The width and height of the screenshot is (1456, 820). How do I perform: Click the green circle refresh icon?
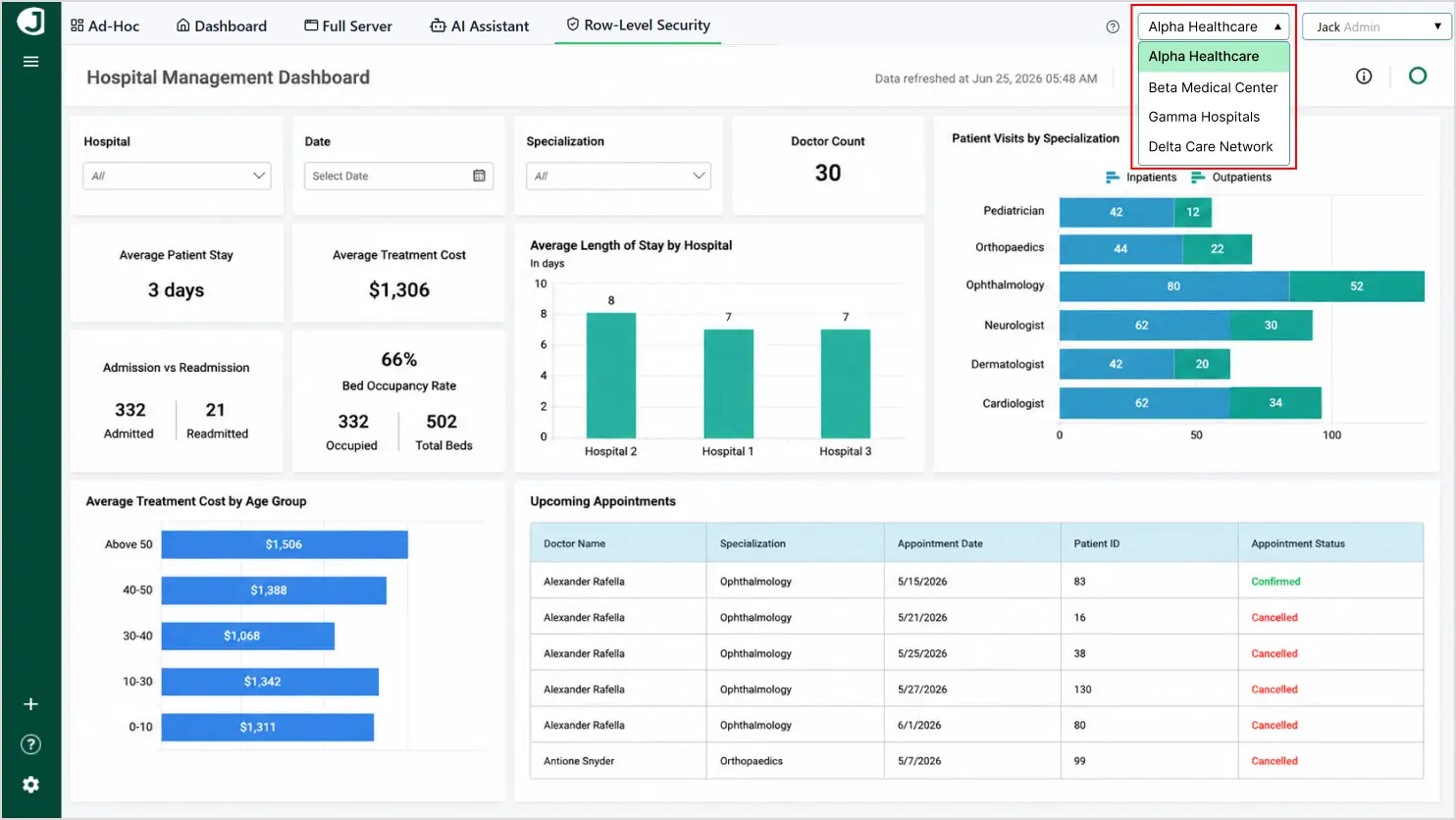(x=1418, y=76)
